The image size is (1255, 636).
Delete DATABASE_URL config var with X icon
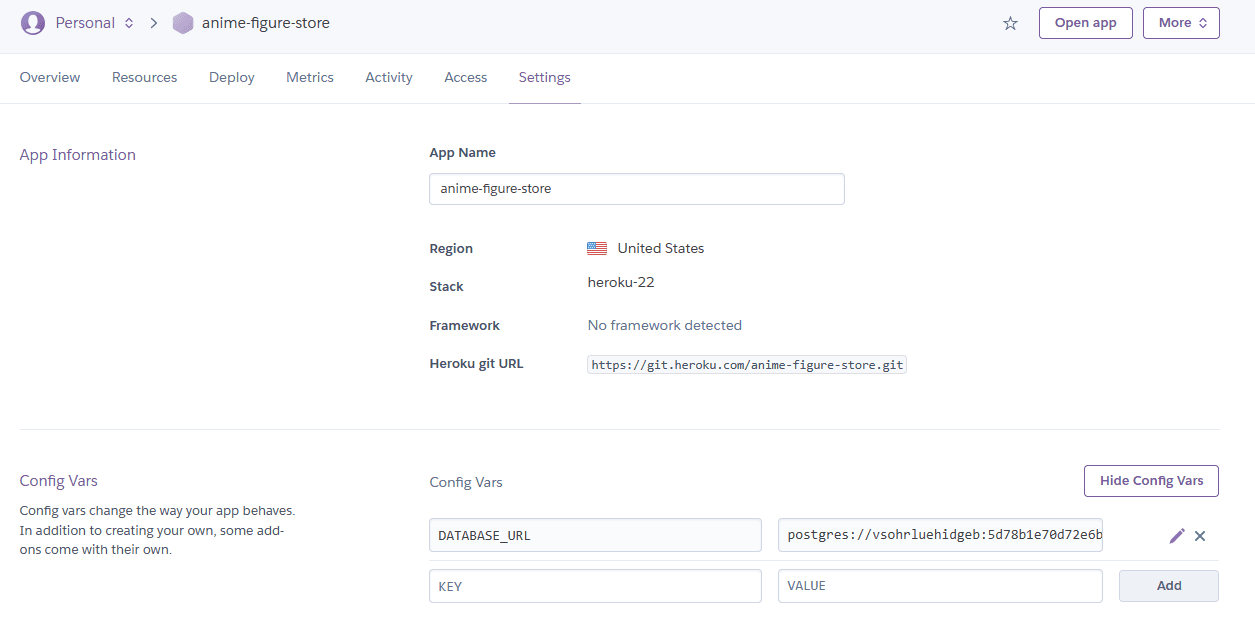[1200, 536]
